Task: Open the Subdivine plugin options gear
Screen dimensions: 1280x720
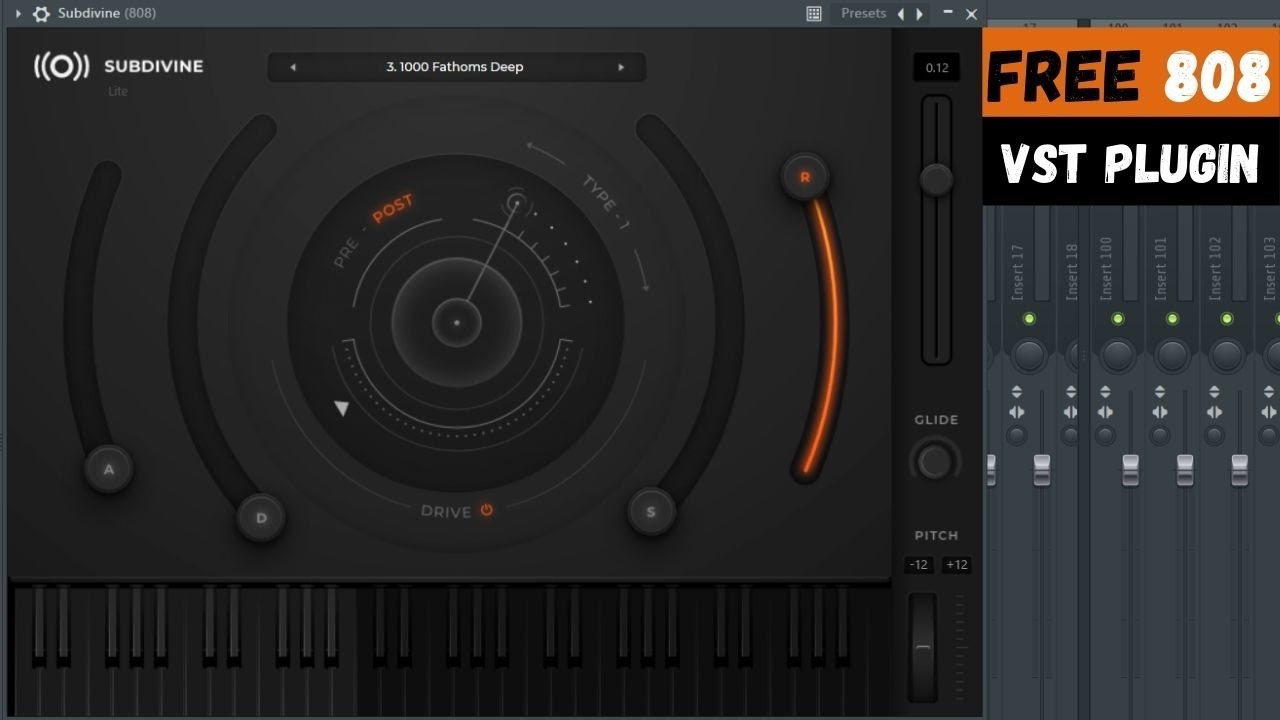Action: pyautogui.click(x=41, y=14)
